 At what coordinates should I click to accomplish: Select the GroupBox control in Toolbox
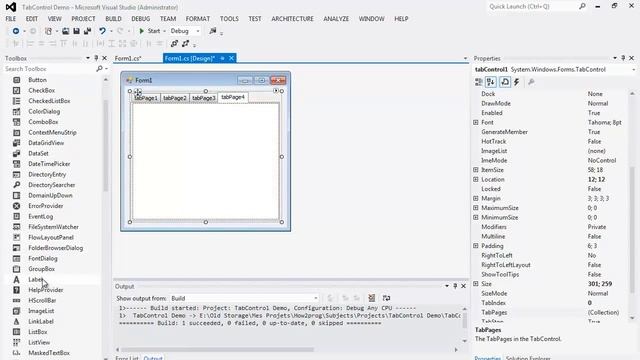[x=42, y=269]
